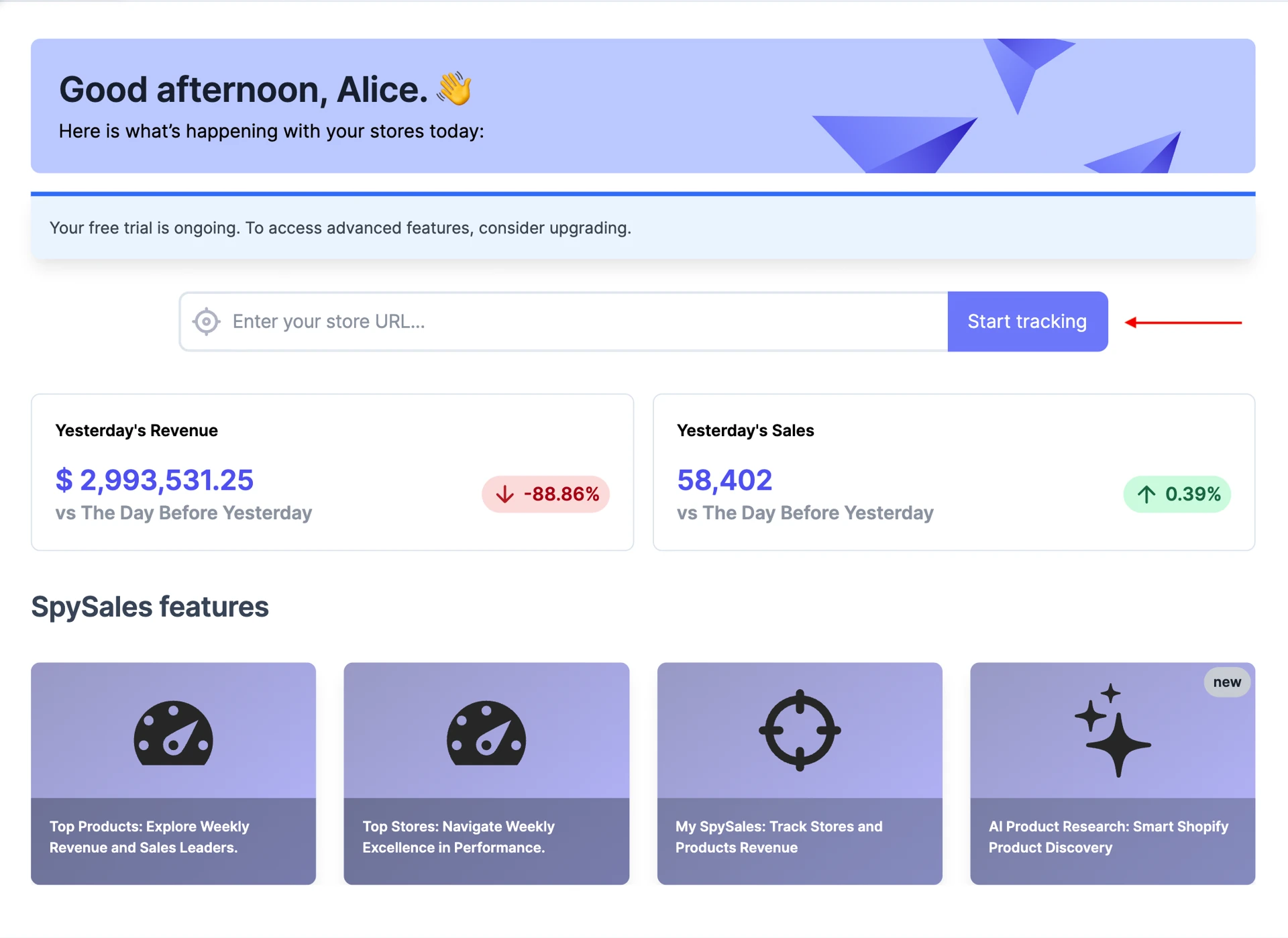Click the Yesterday's Sales heading
The image size is (1288, 938).
tap(745, 431)
